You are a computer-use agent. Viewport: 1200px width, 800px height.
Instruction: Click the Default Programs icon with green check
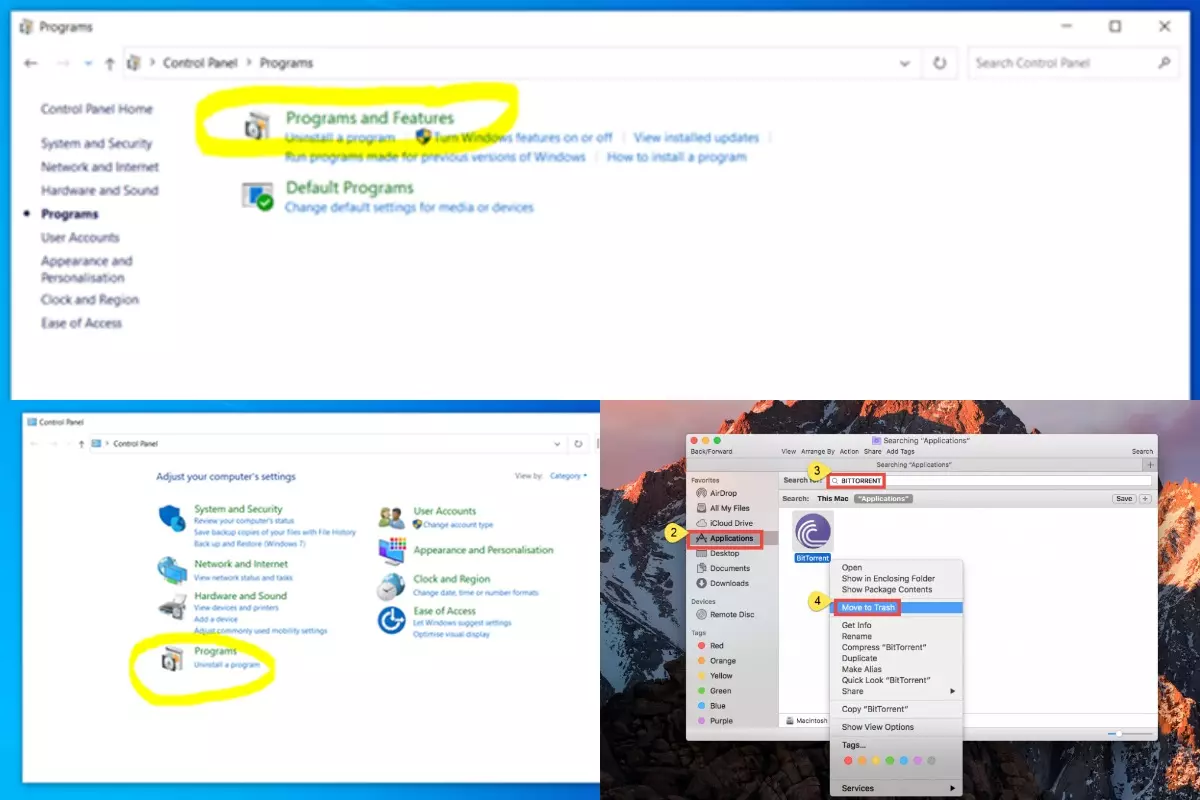258,195
